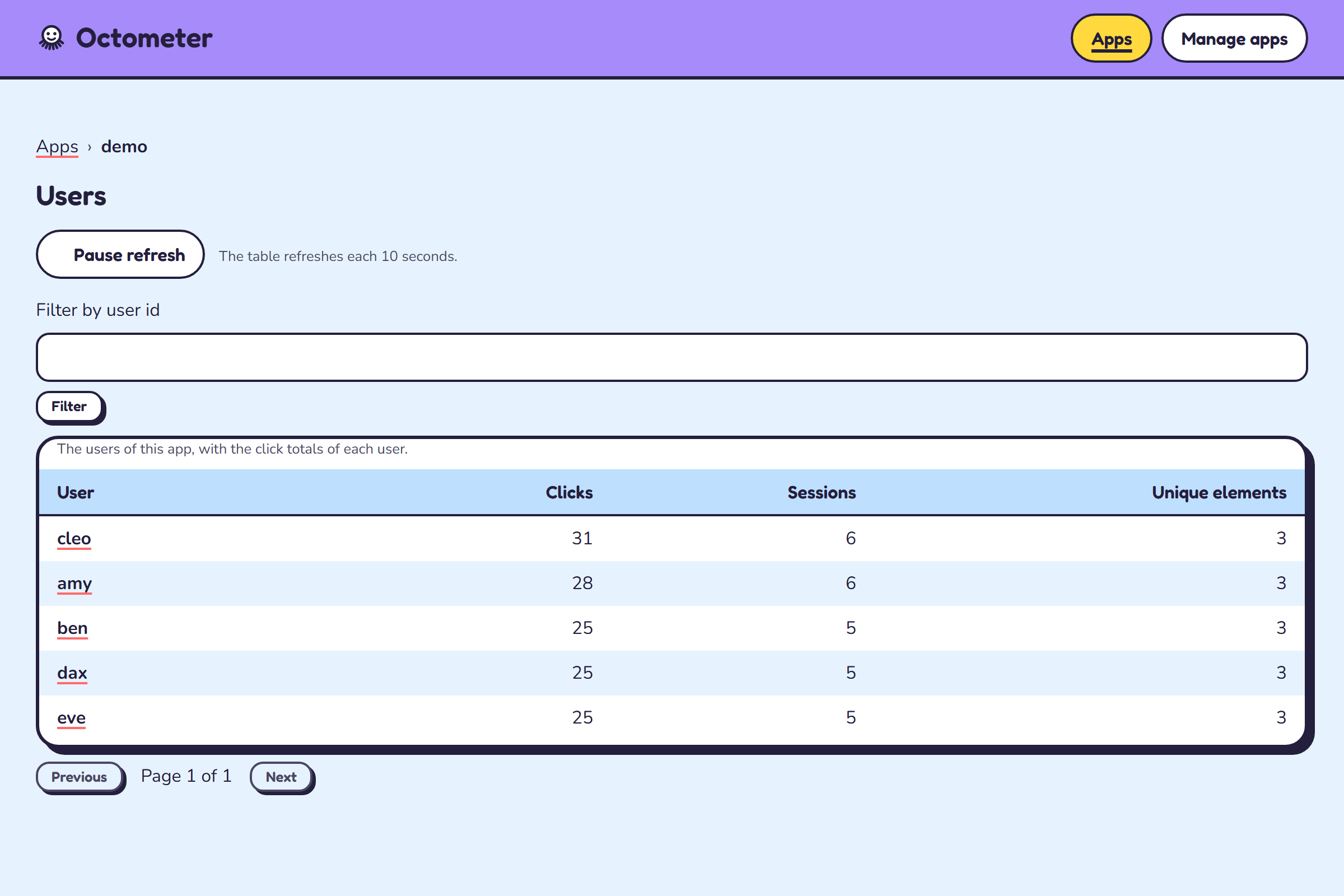Open user cleo's details

click(x=74, y=538)
